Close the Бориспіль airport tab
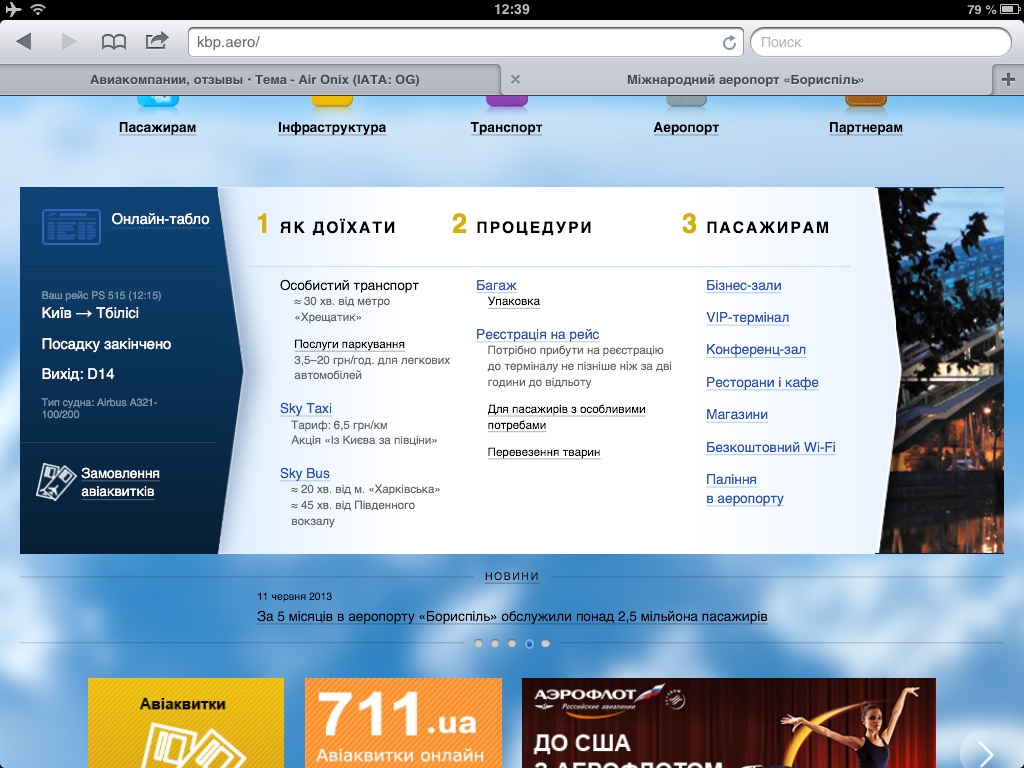The image size is (1024, 768). 515,79
